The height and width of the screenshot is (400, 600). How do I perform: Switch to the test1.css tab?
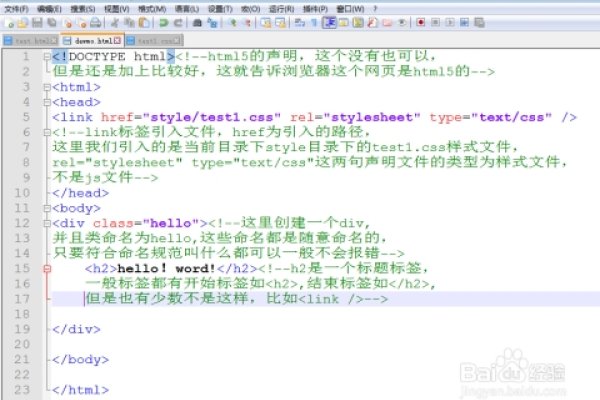pyautogui.click(x=155, y=41)
